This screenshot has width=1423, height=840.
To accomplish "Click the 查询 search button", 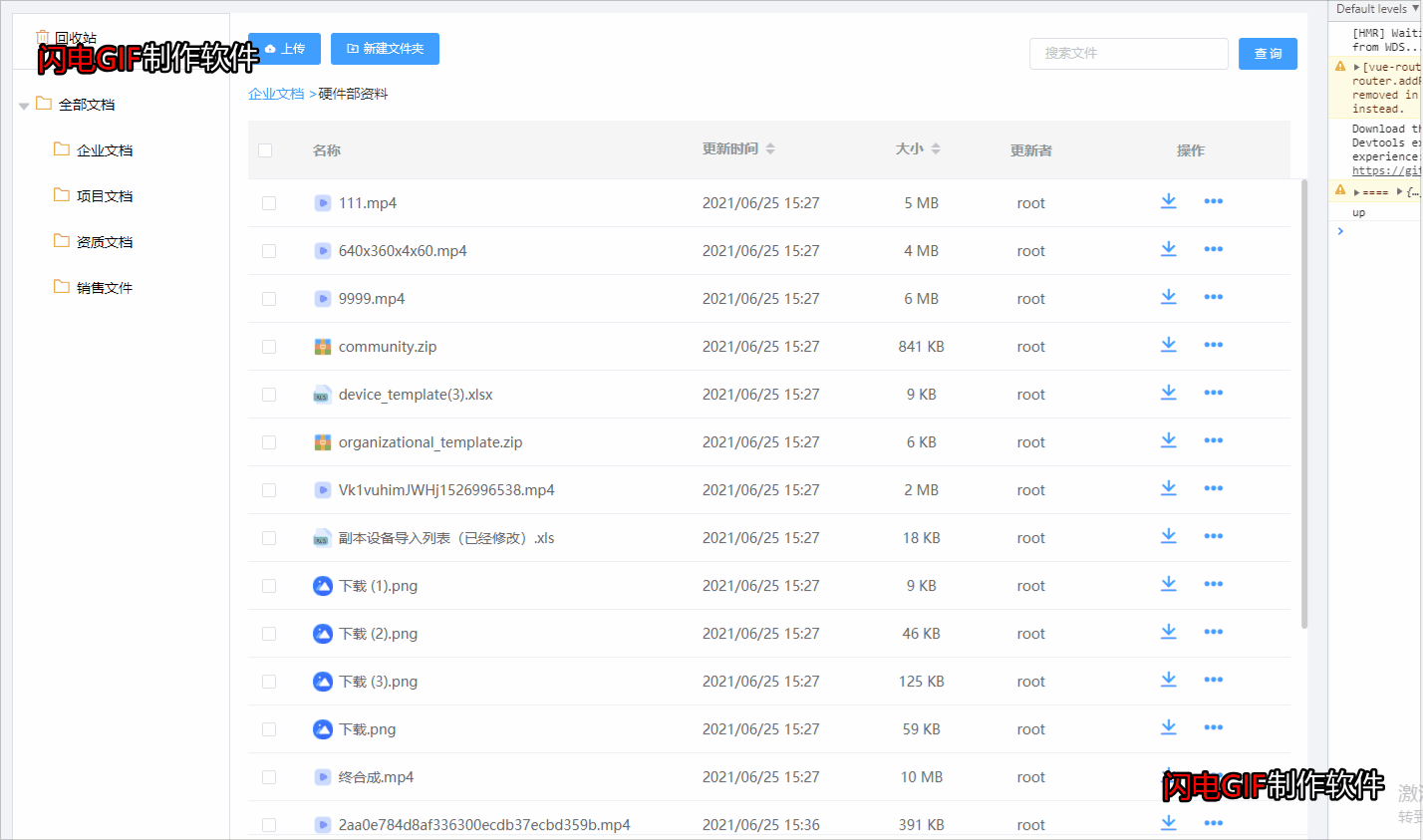I will pos(1268,54).
